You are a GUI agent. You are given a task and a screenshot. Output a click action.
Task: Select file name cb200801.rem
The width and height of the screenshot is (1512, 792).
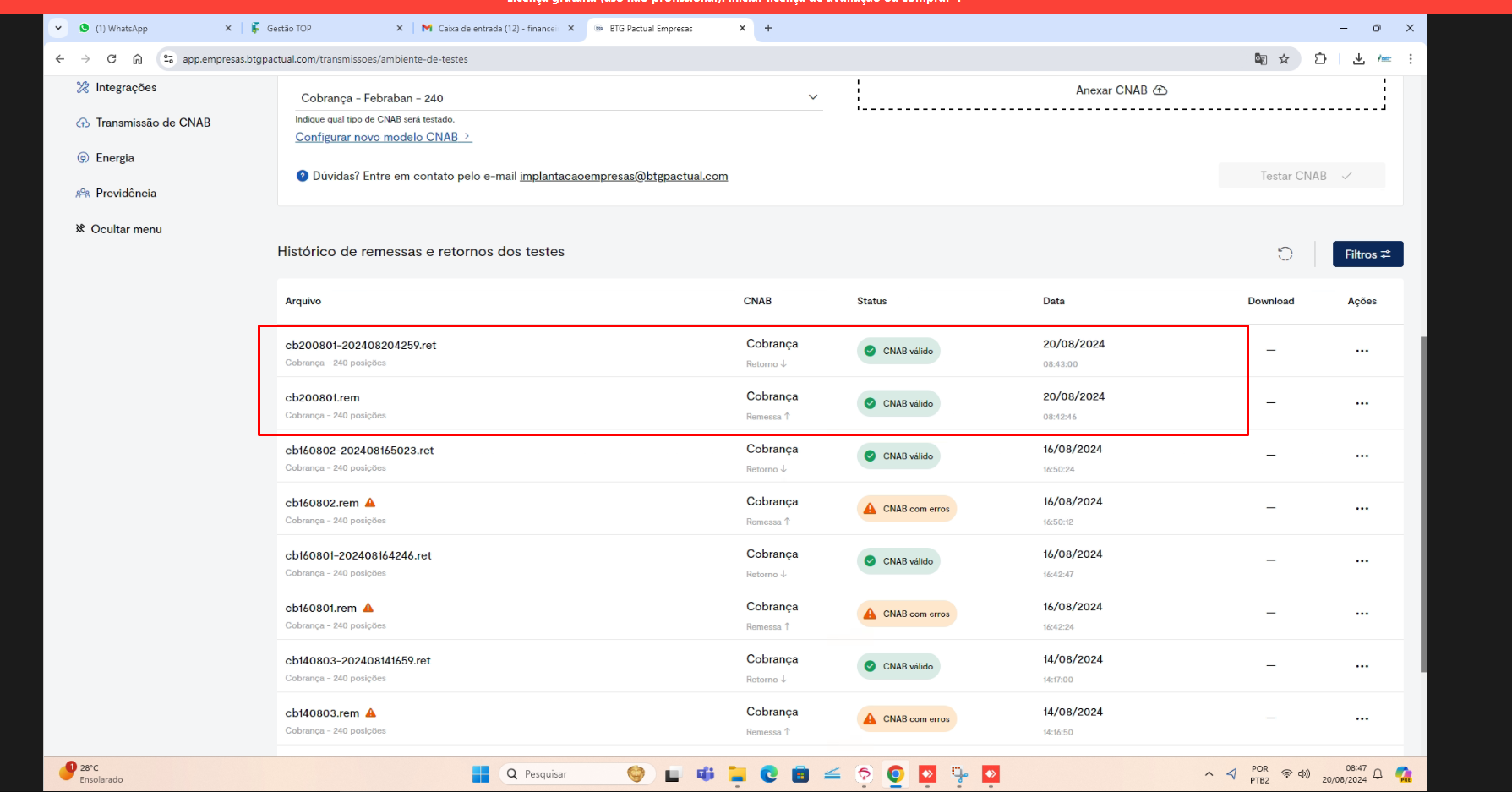point(322,397)
